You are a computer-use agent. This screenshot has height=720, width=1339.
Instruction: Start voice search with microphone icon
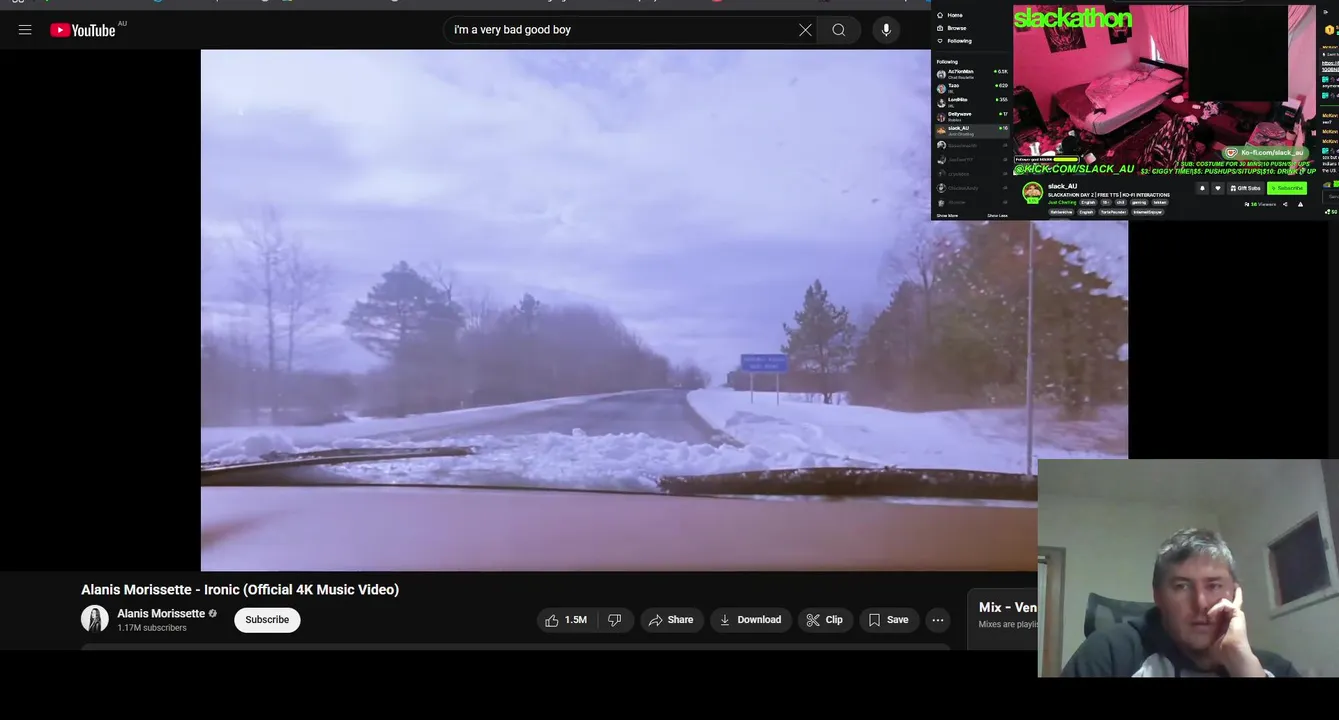pyautogui.click(x=886, y=30)
